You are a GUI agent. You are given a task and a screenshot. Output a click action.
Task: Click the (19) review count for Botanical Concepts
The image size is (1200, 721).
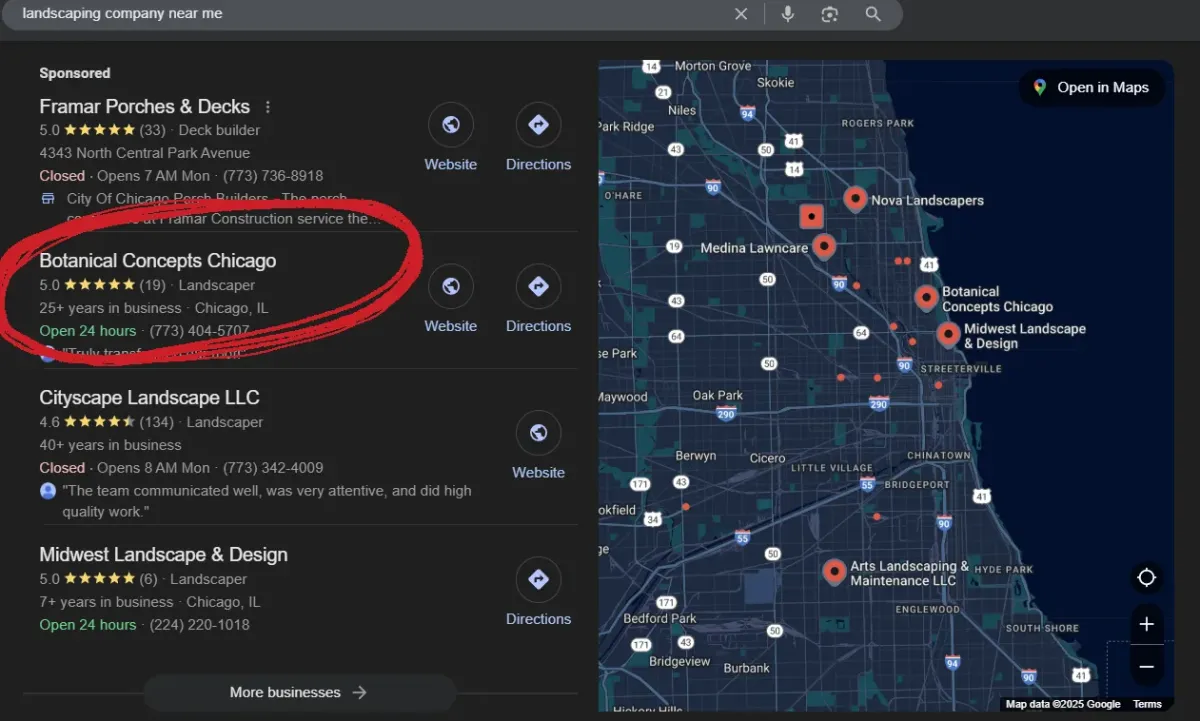[x=152, y=285]
